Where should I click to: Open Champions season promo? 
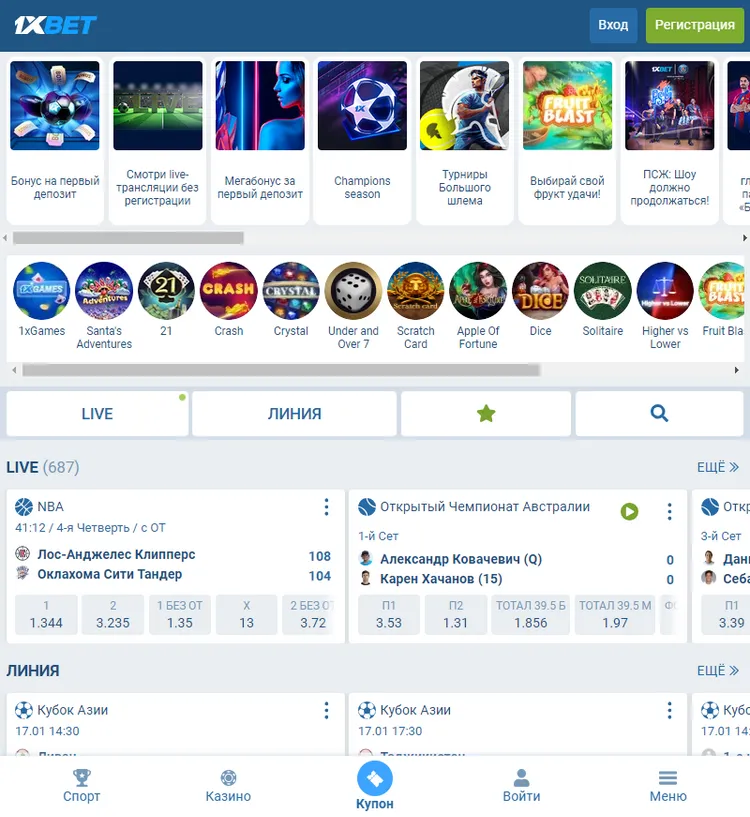pyautogui.click(x=362, y=141)
